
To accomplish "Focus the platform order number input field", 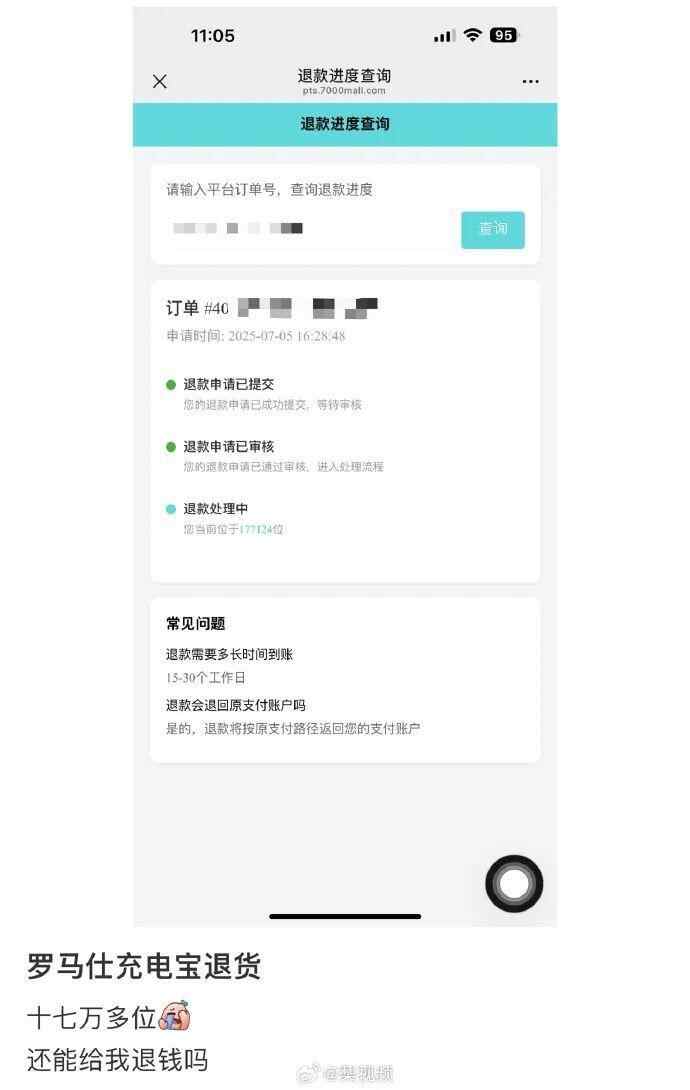I will tap(309, 229).
